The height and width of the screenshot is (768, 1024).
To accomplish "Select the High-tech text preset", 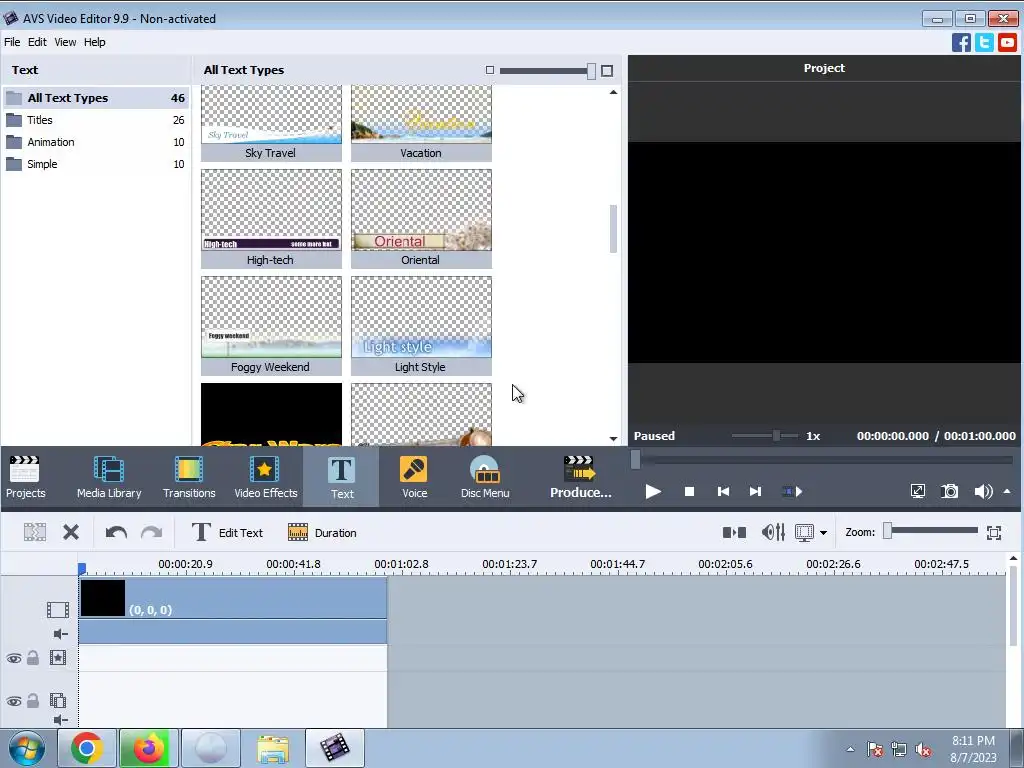I will (271, 219).
